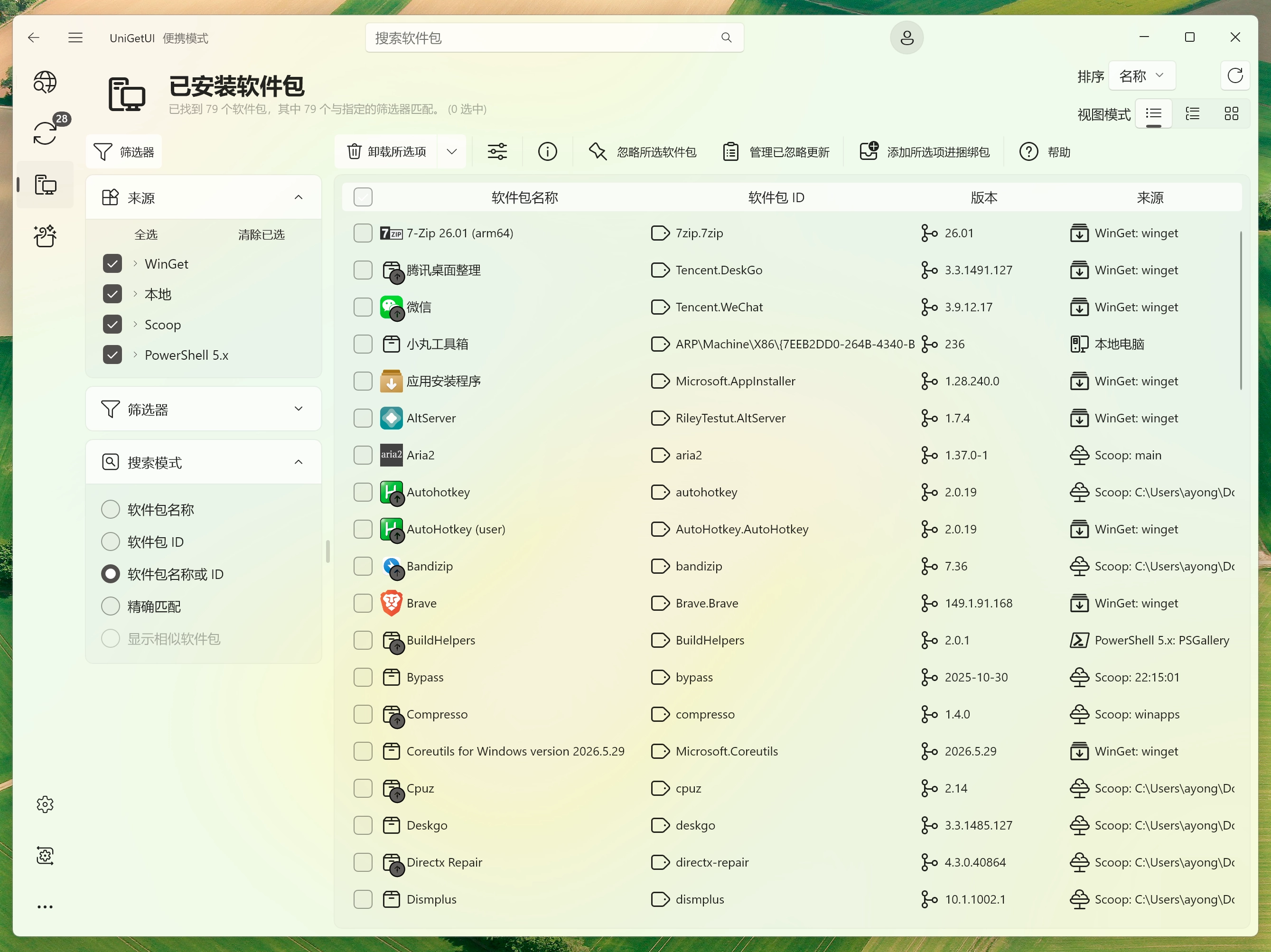Click the Bandizip package icon
The width and height of the screenshot is (1271, 952).
click(393, 567)
